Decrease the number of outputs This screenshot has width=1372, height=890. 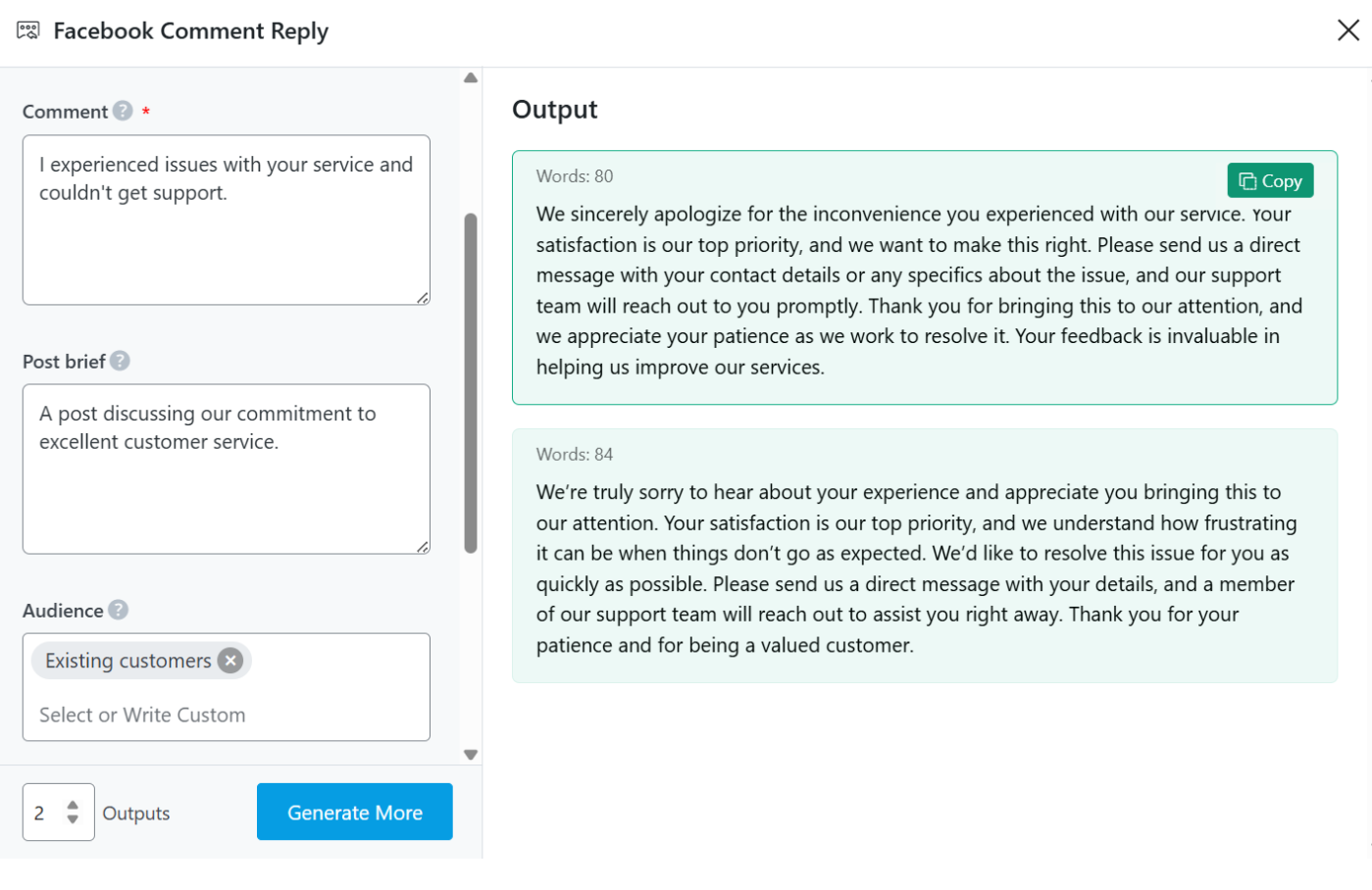point(73,819)
